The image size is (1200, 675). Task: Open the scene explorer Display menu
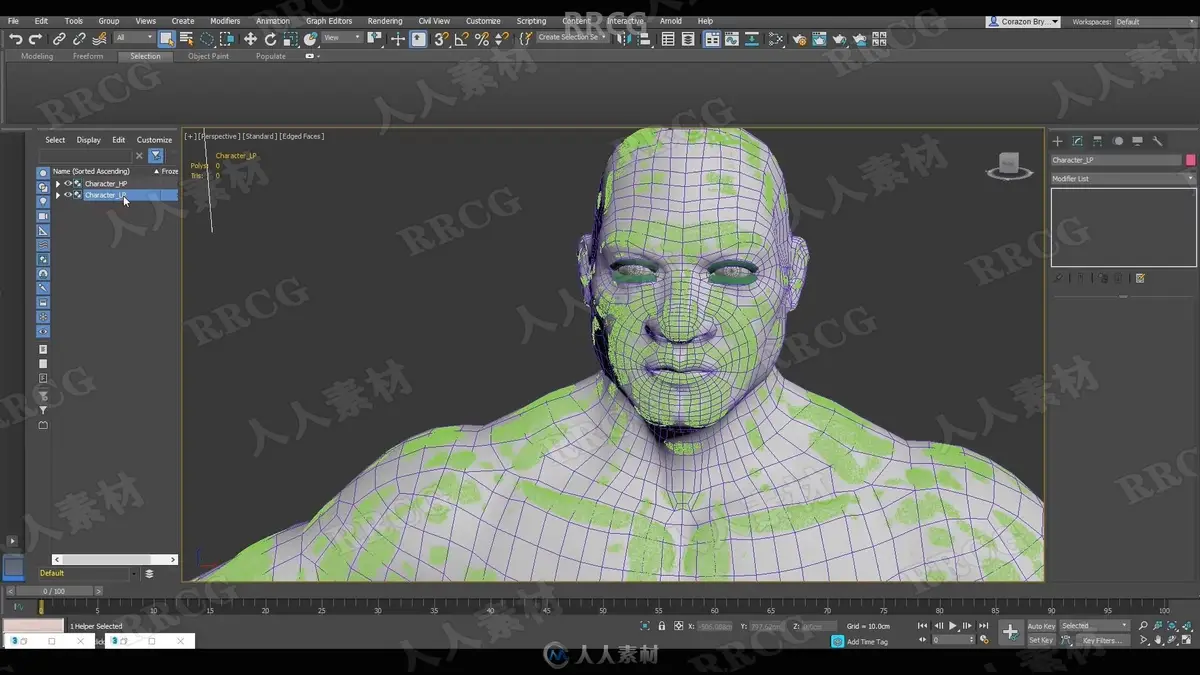[89, 140]
